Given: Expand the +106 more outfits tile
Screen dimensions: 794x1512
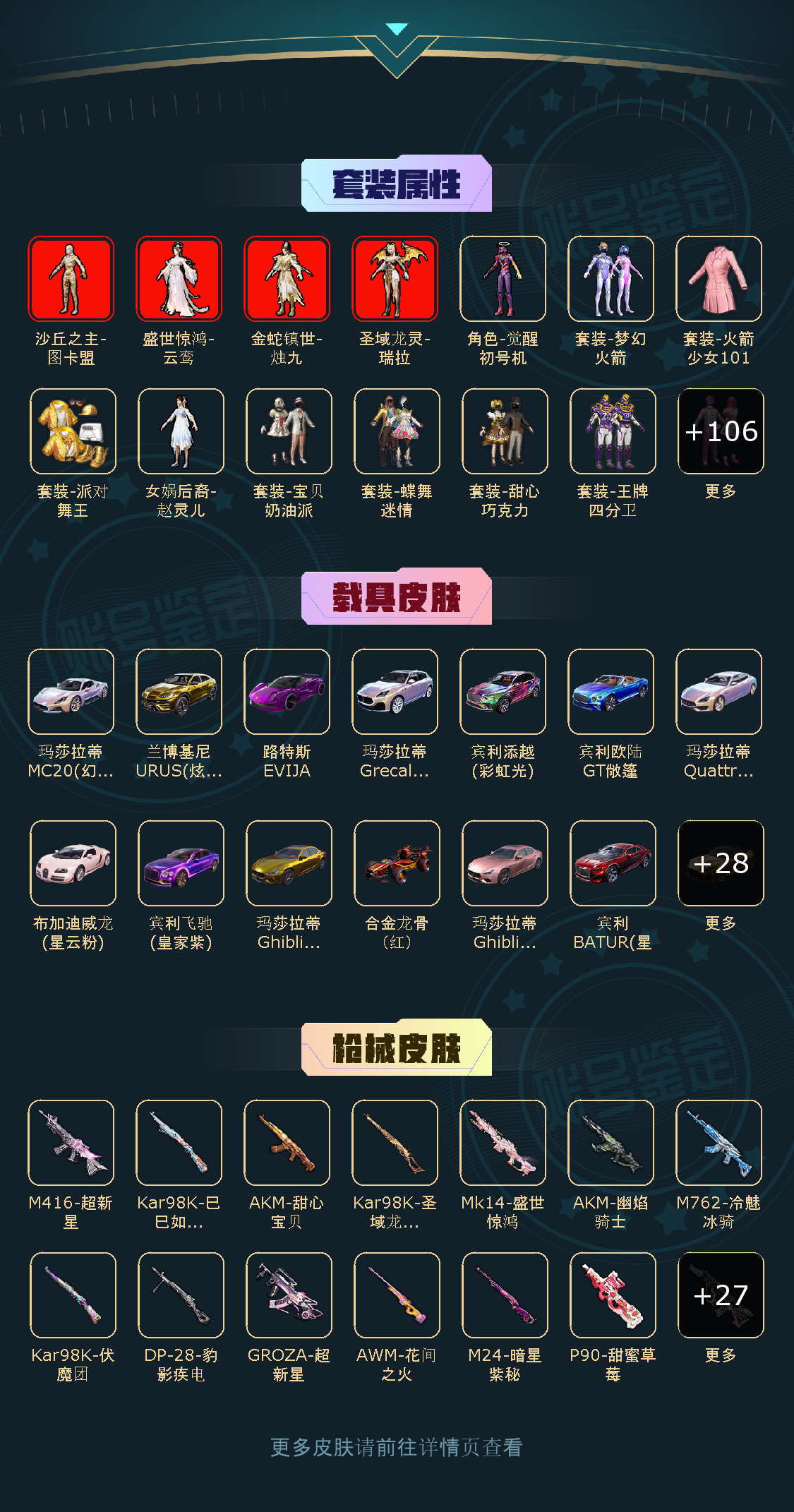Looking at the screenshot, I should tap(721, 431).
